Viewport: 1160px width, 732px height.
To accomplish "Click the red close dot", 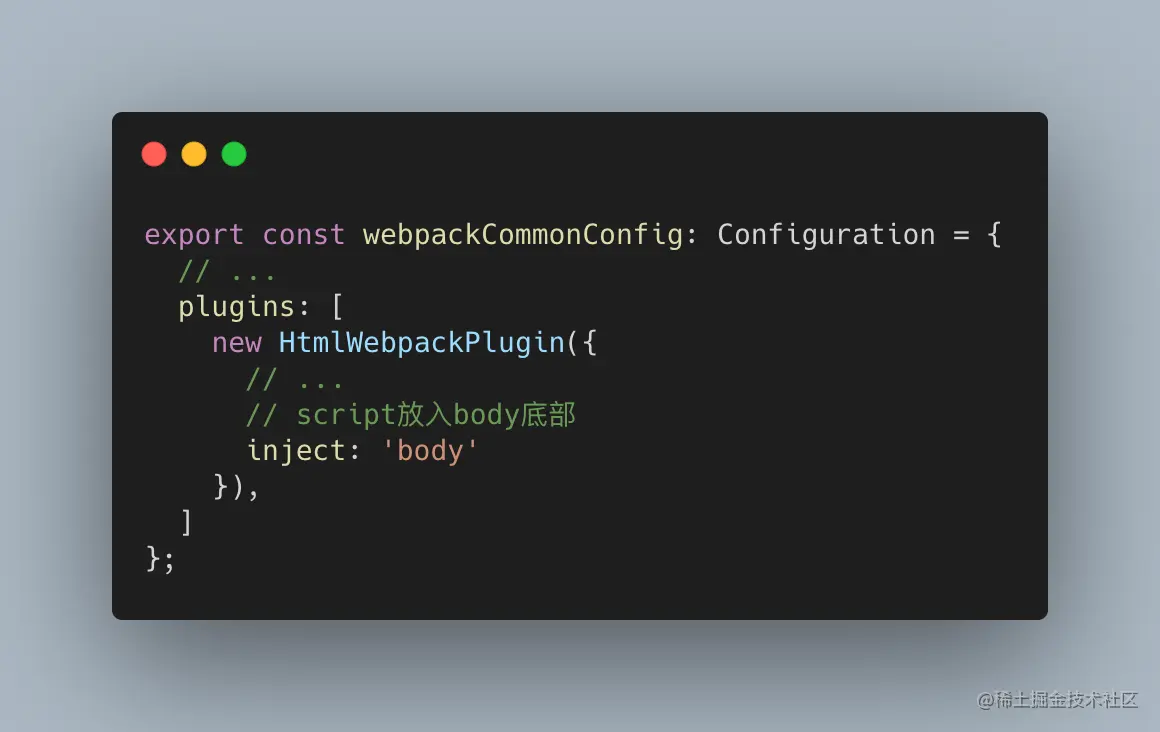I will [154, 154].
